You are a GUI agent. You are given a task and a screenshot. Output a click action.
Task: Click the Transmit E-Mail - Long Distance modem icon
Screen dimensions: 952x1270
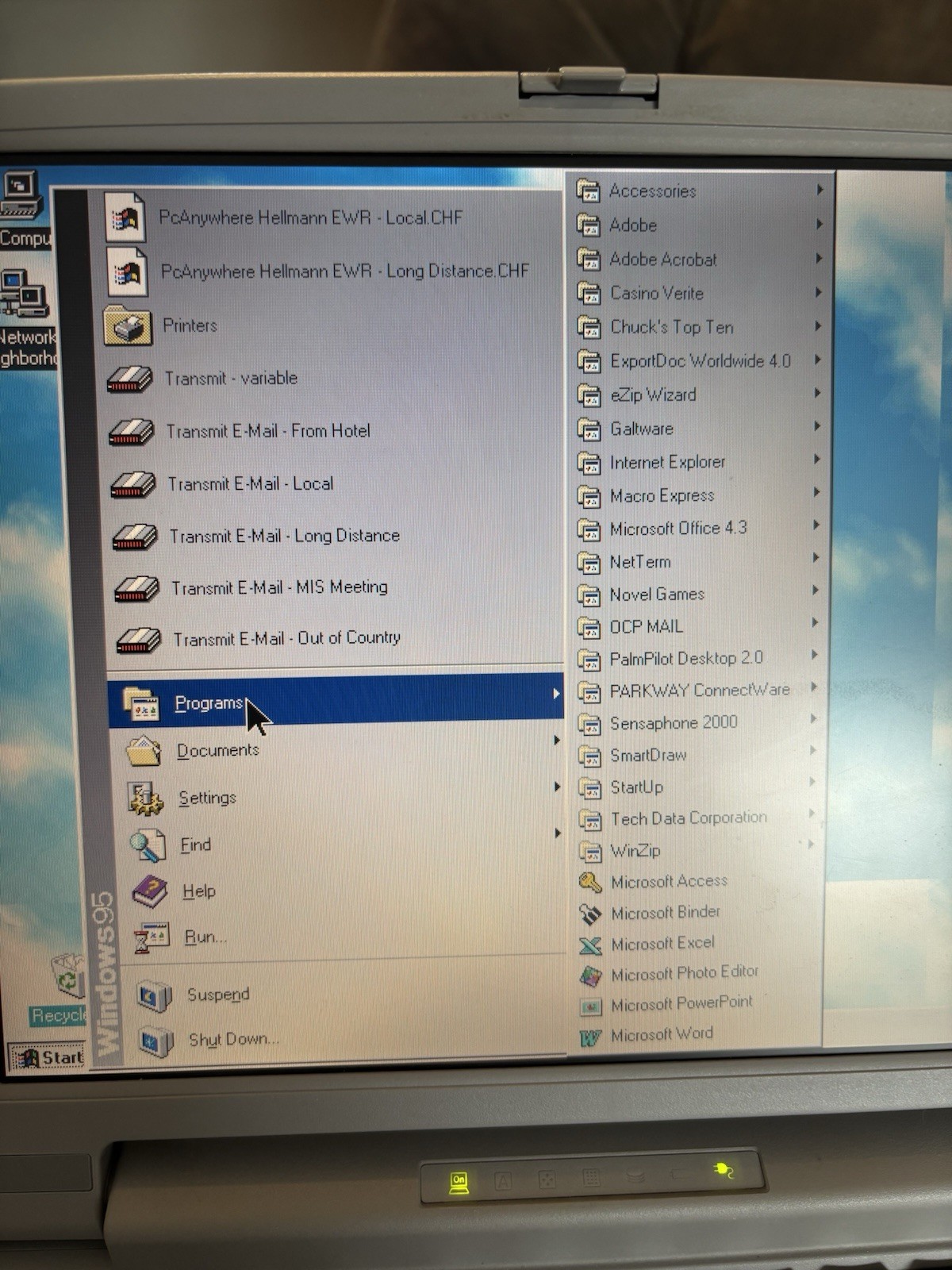[x=136, y=537]
